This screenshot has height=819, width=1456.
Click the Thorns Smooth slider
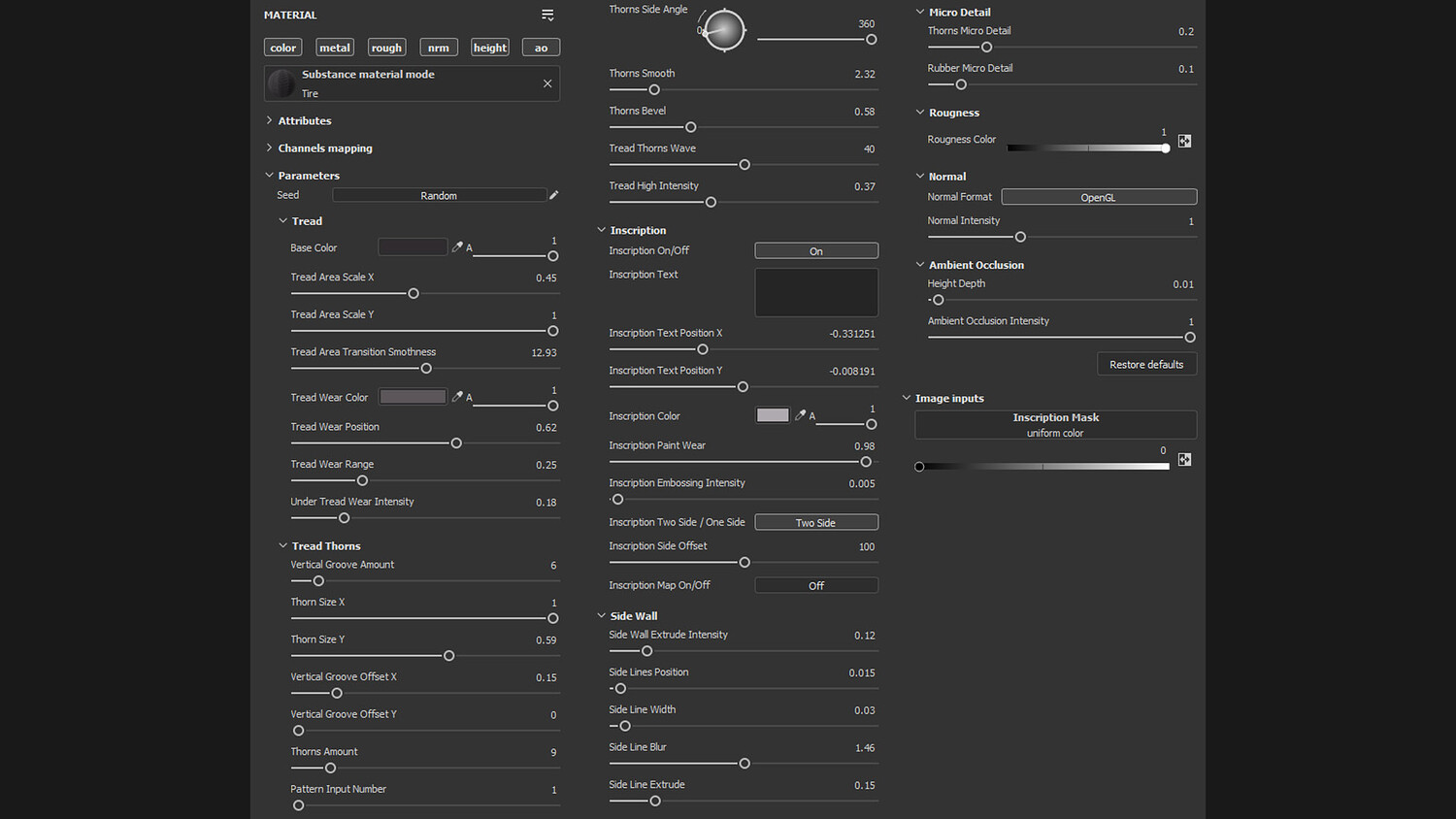pos(744,89)
